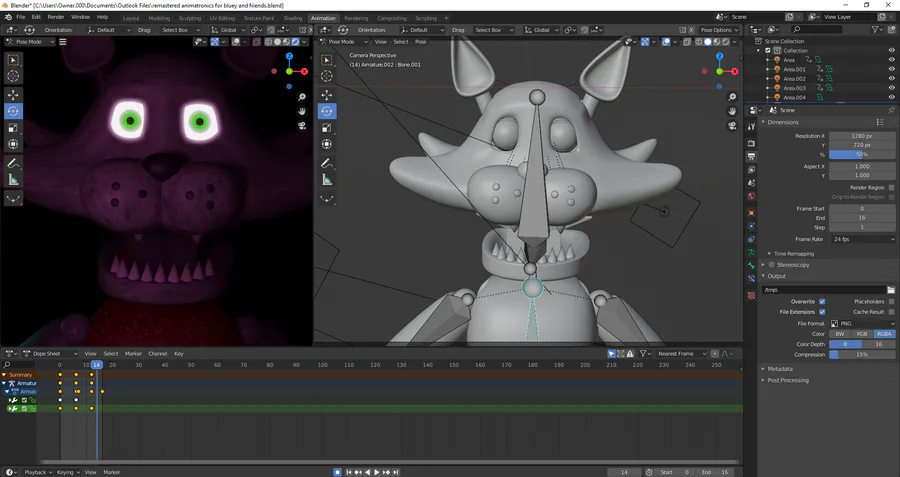Expand the Time Remapping panel
This screenshot has height=477, width=900.
793,253
